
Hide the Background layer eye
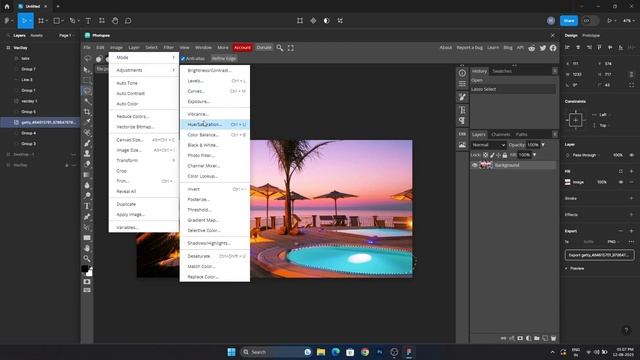pos(475,165)
